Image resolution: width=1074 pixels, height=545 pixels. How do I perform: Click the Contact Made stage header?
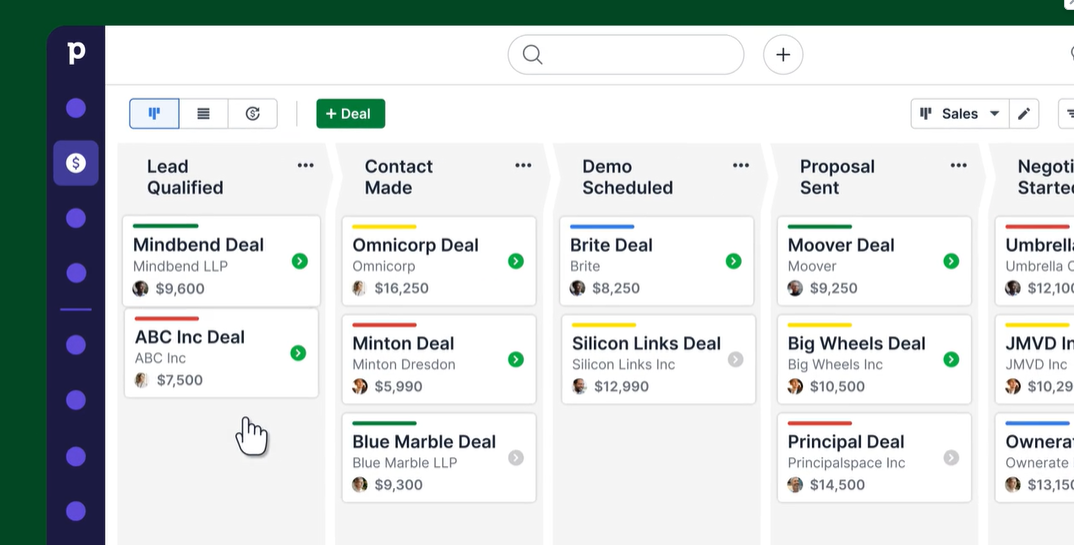[x=399, y=177]
